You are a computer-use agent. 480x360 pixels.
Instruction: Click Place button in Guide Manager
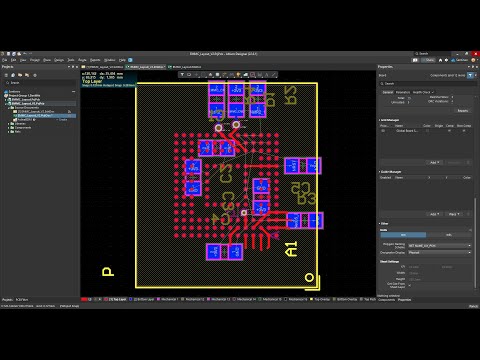click(x=454, y=214)
